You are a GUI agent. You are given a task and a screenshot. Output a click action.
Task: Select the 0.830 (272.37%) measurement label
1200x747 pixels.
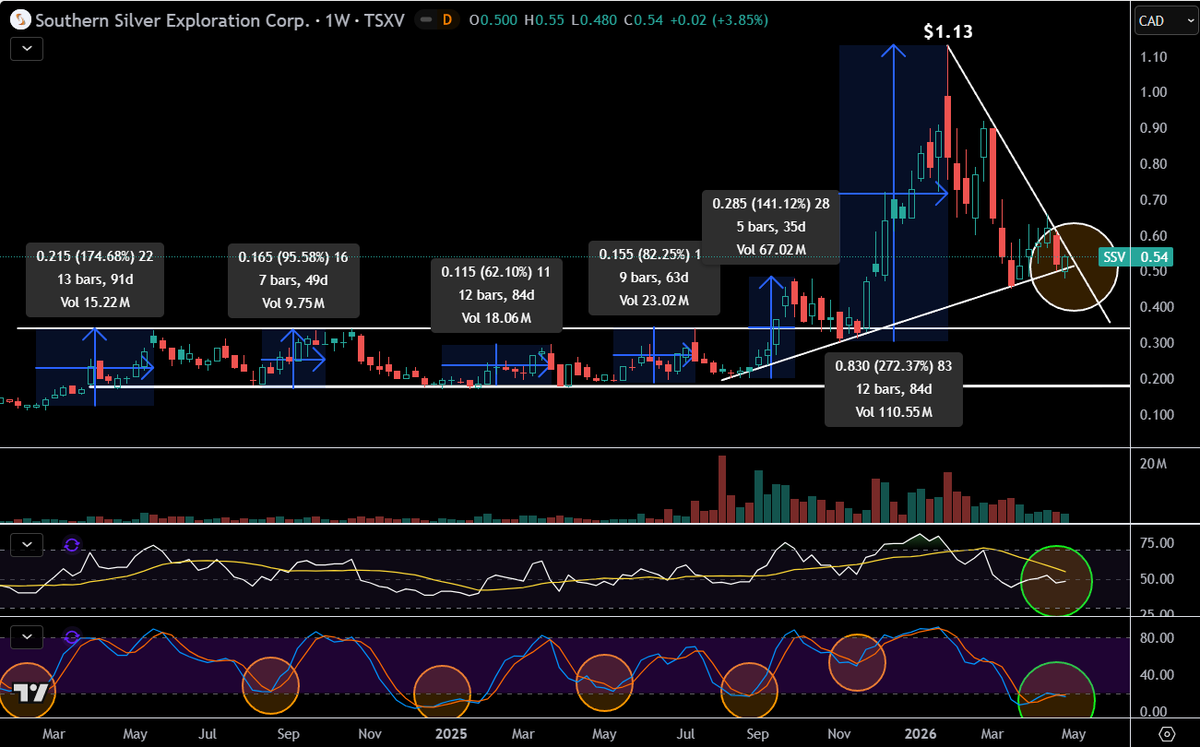tap(893, 389)
